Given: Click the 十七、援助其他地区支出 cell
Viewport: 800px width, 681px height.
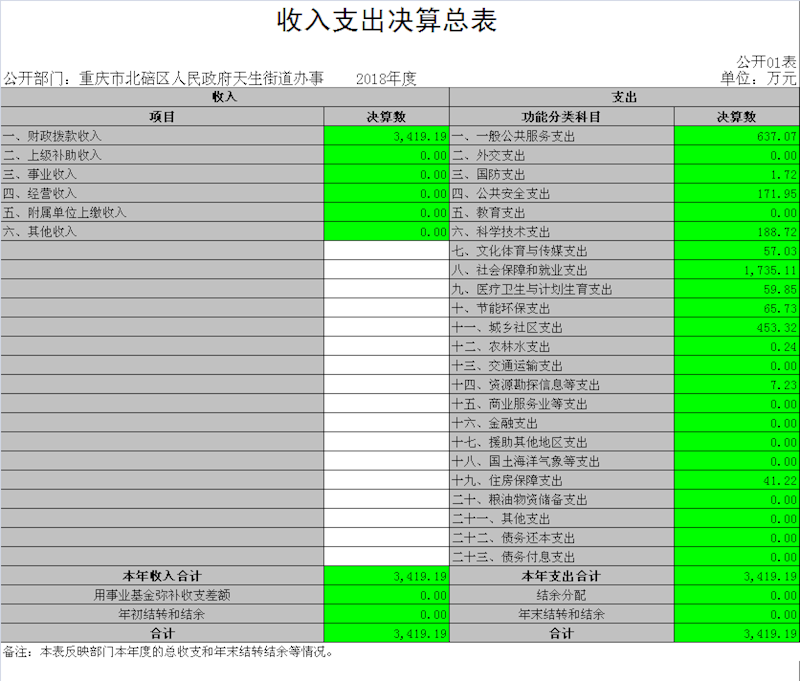Looking at the screenshot, I should 562,442.
